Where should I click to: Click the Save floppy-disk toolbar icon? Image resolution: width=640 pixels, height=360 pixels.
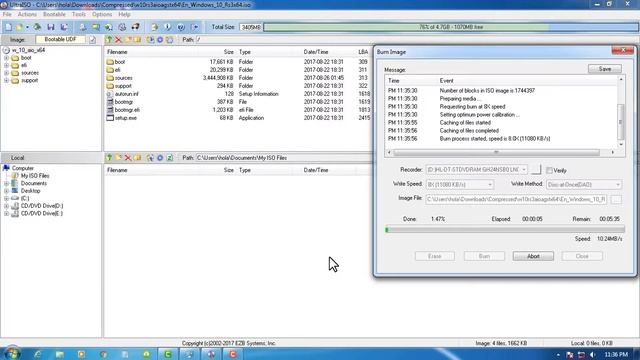click(x=51, y=27)
